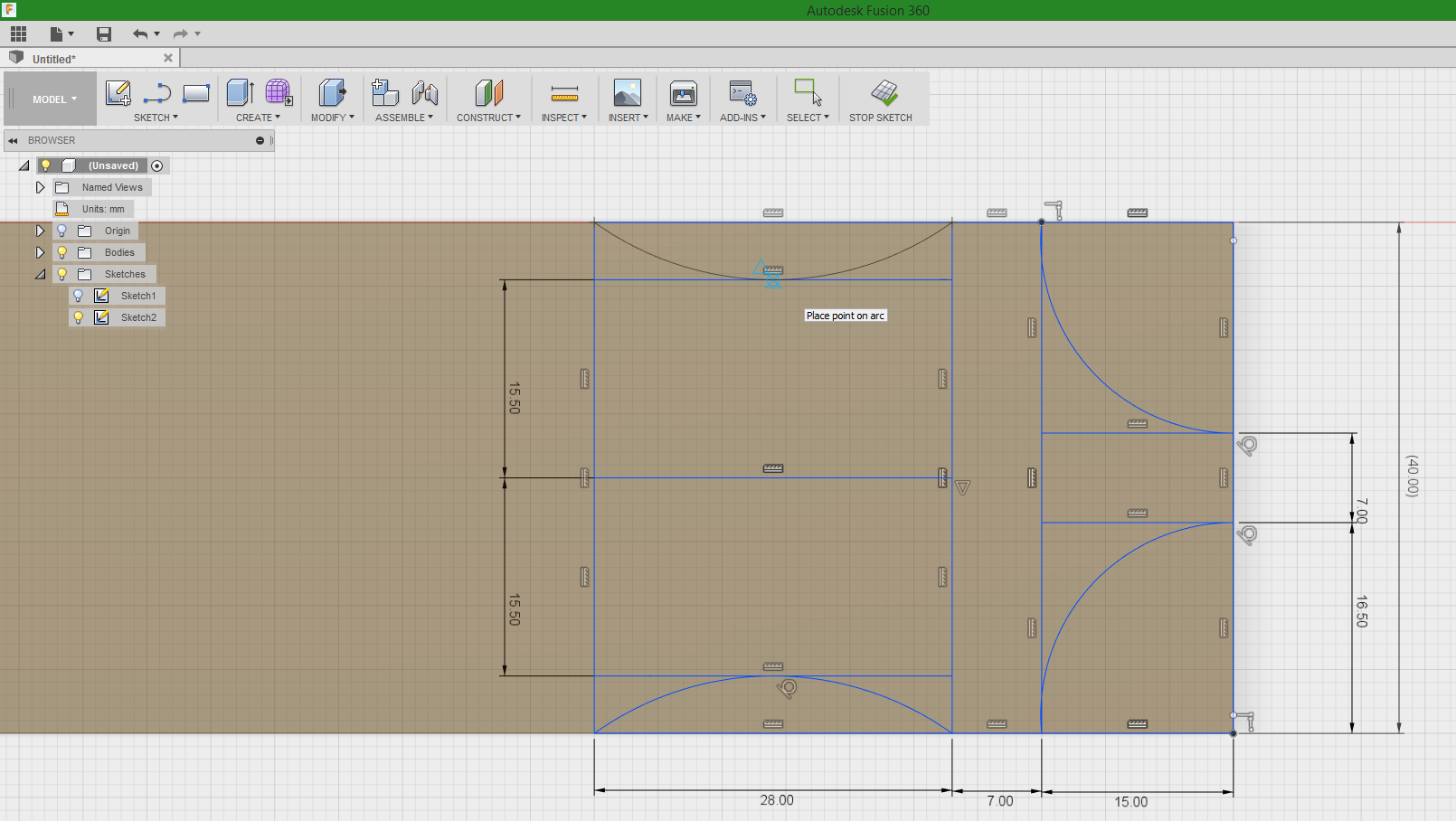Click the Browser panel options dot
Screen dimensions: 1456x821
pos(260,141)
